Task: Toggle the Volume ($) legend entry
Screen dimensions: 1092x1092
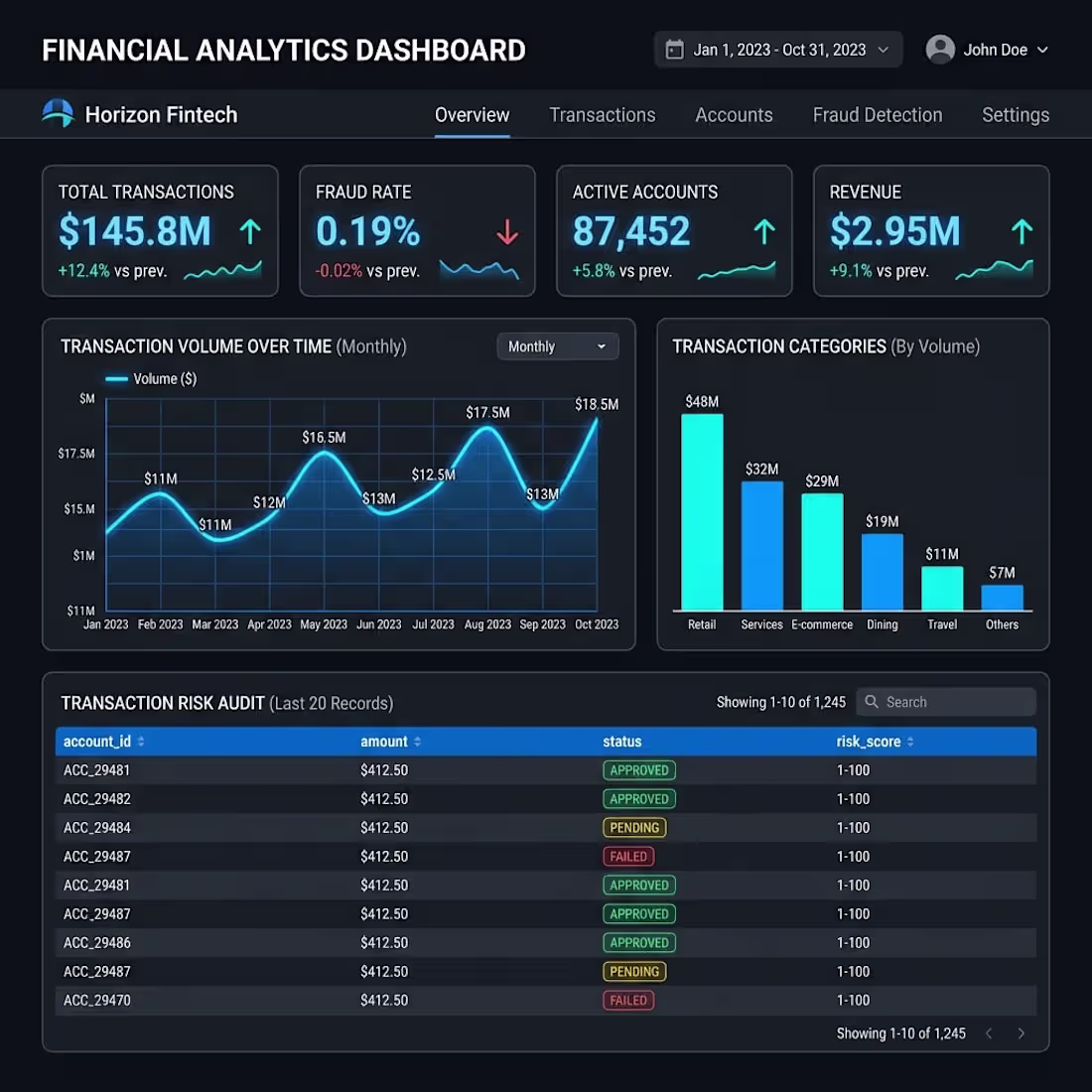Action: tap(151, 379)
